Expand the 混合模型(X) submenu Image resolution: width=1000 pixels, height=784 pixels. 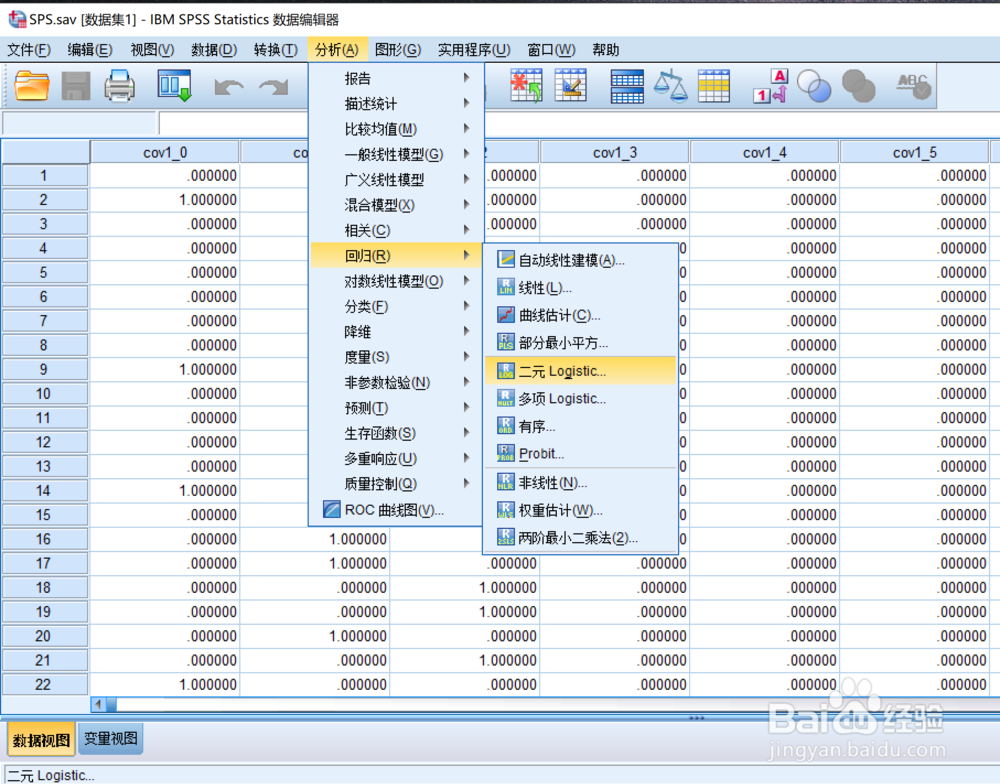tap(396, 205)
